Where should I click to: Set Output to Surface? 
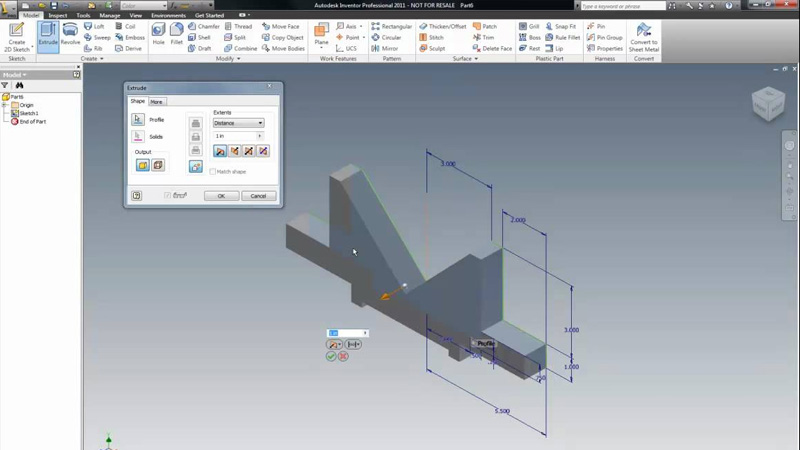click(158, 165)
